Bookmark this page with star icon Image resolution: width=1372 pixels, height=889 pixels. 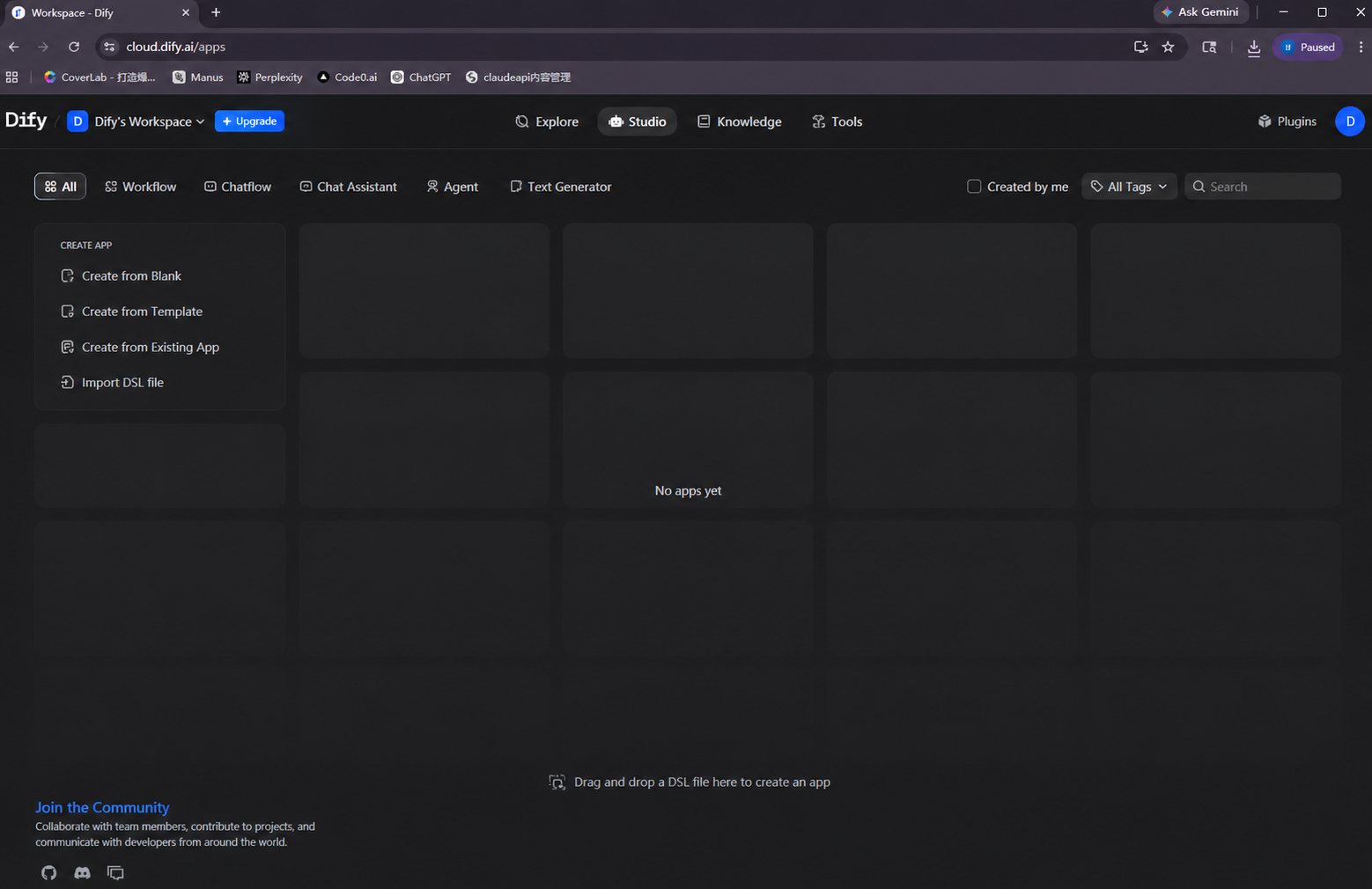click(x=1168, y=48)
